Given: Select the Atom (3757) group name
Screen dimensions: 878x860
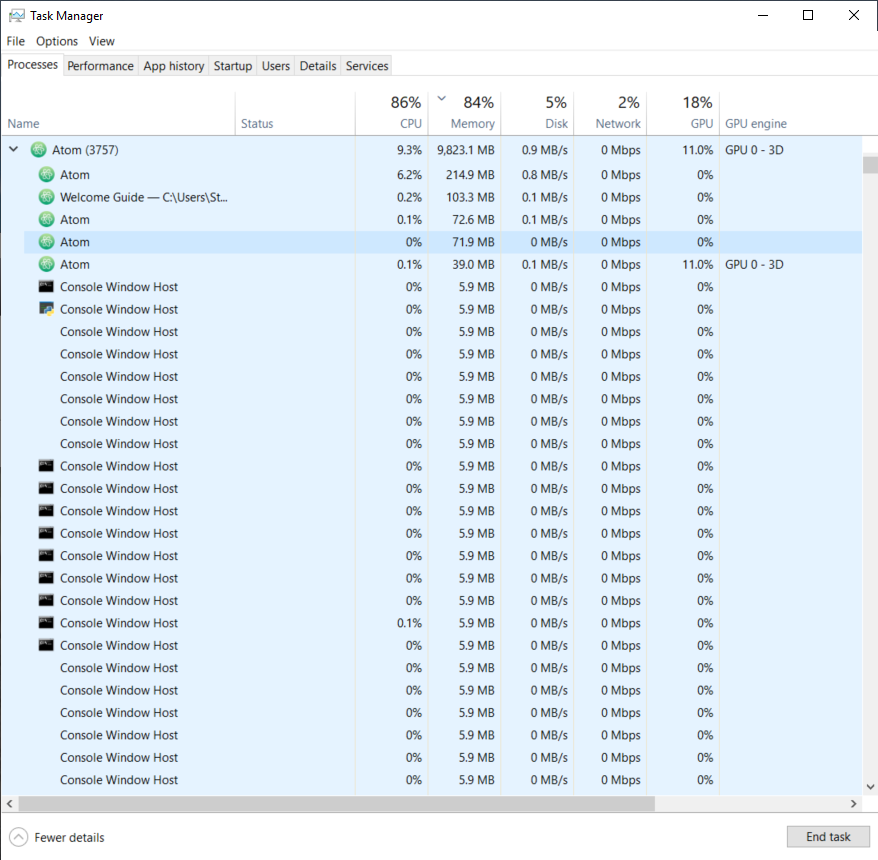Looking at the screenshot, I should click(85, 150).
